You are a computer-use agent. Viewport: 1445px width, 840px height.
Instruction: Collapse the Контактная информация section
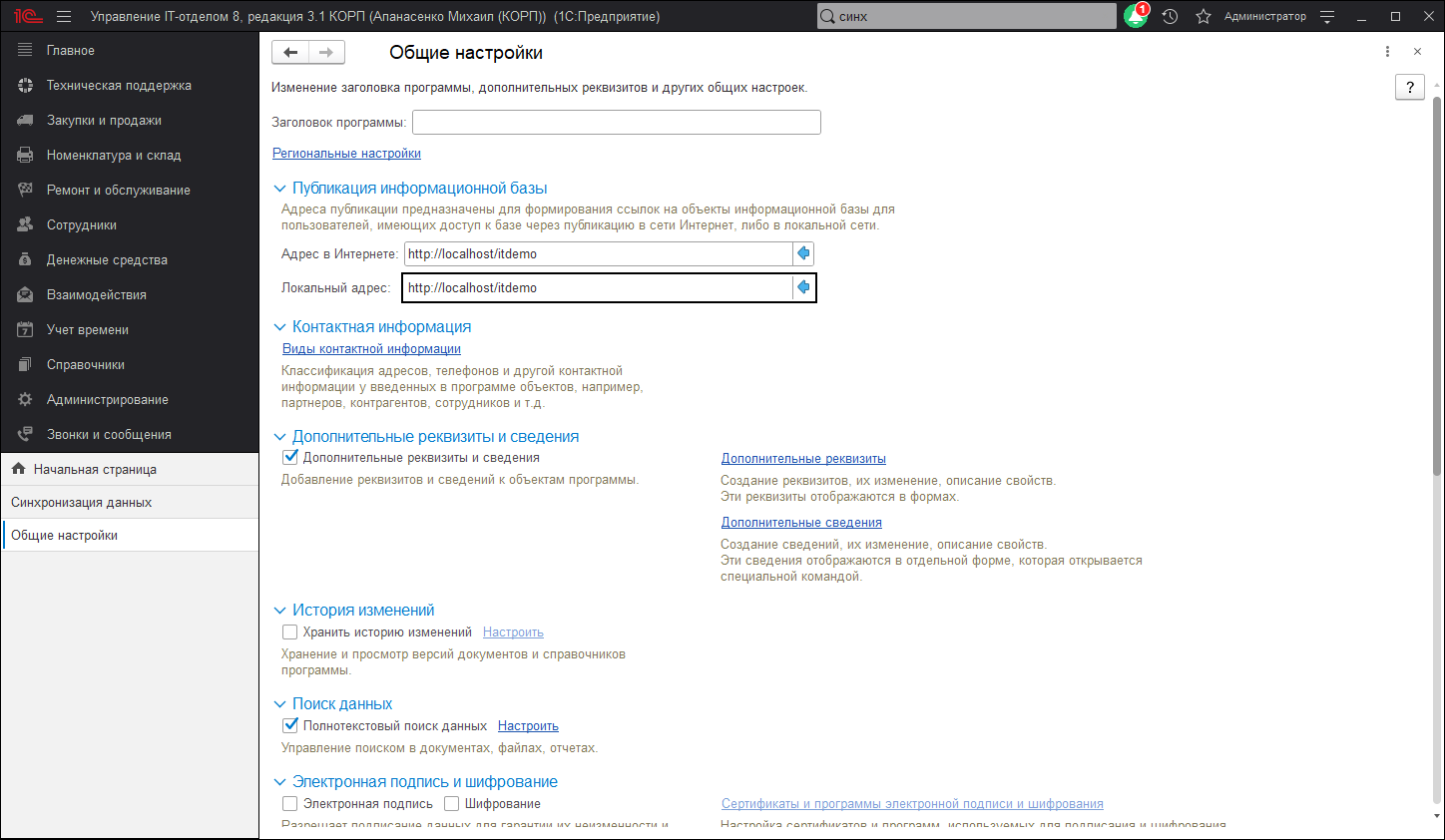click(x=280, y=327)
